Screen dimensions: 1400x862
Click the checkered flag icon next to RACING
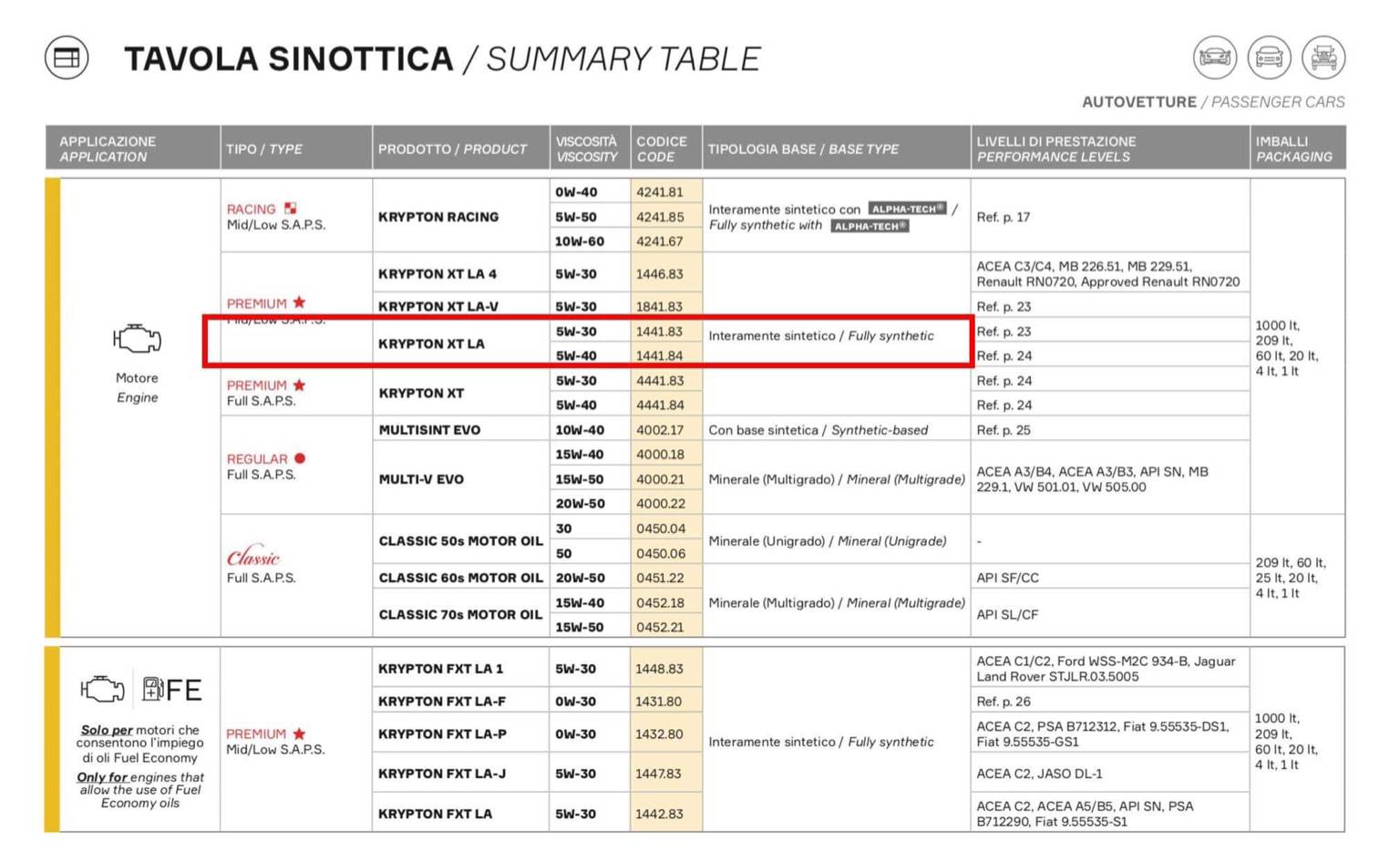pyautogui.click(x=290, y=209)
